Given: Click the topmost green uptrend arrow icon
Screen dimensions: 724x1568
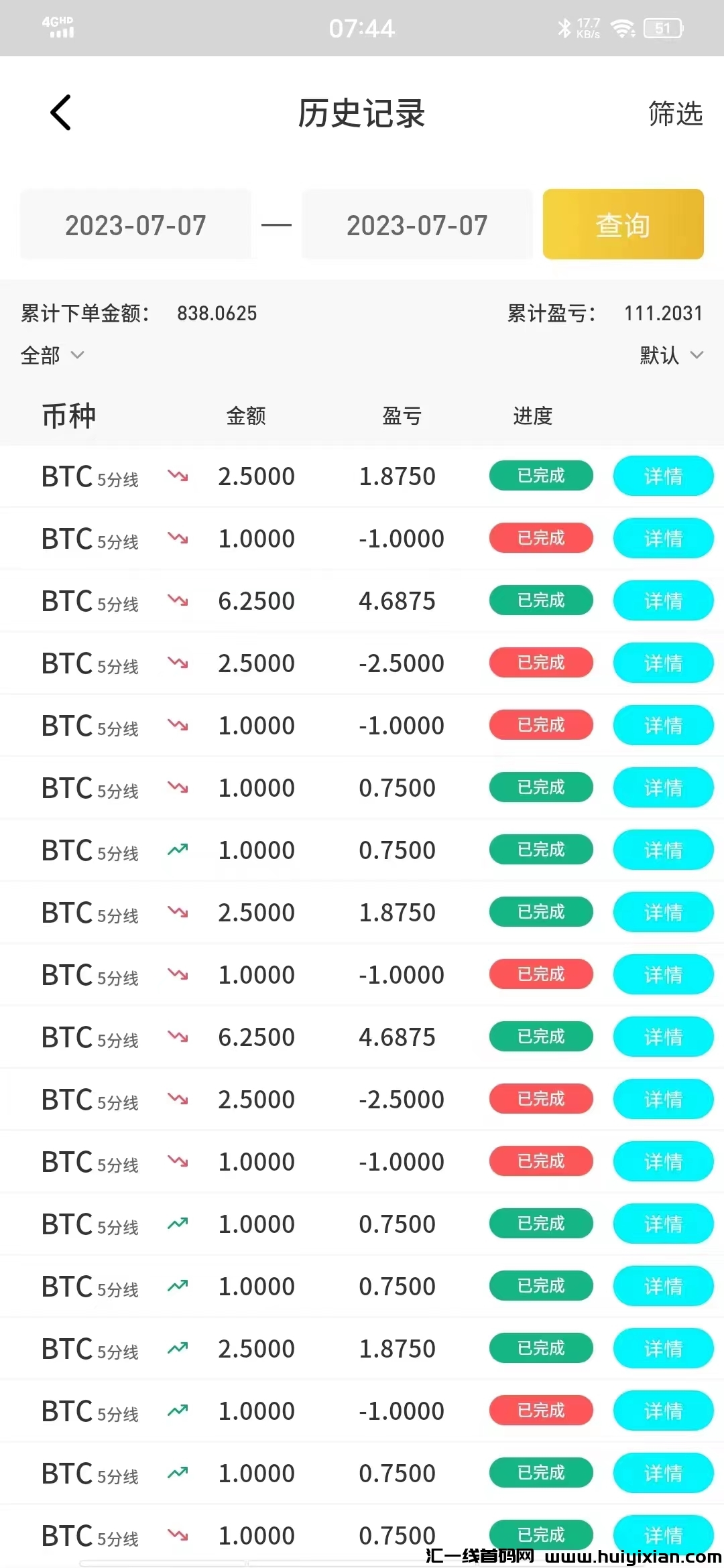Looking at the screenshot, I should (x=178, y=850).
